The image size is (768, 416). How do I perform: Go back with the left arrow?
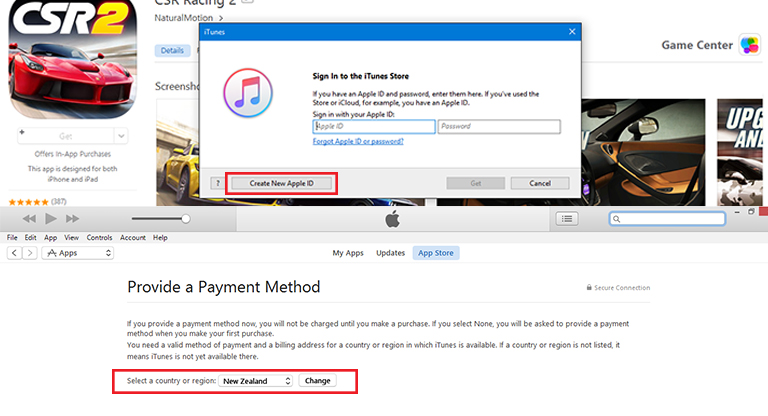click(14, 253)
